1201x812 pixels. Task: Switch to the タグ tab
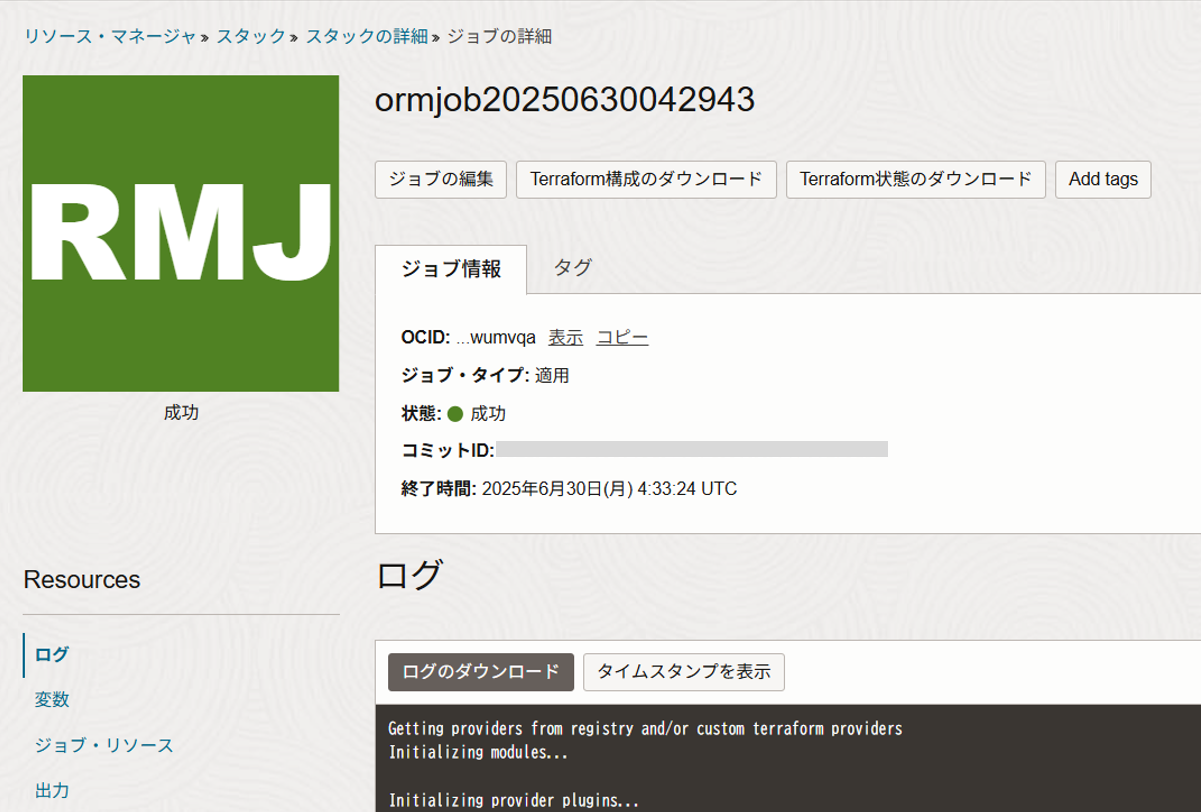pos(573,267)
